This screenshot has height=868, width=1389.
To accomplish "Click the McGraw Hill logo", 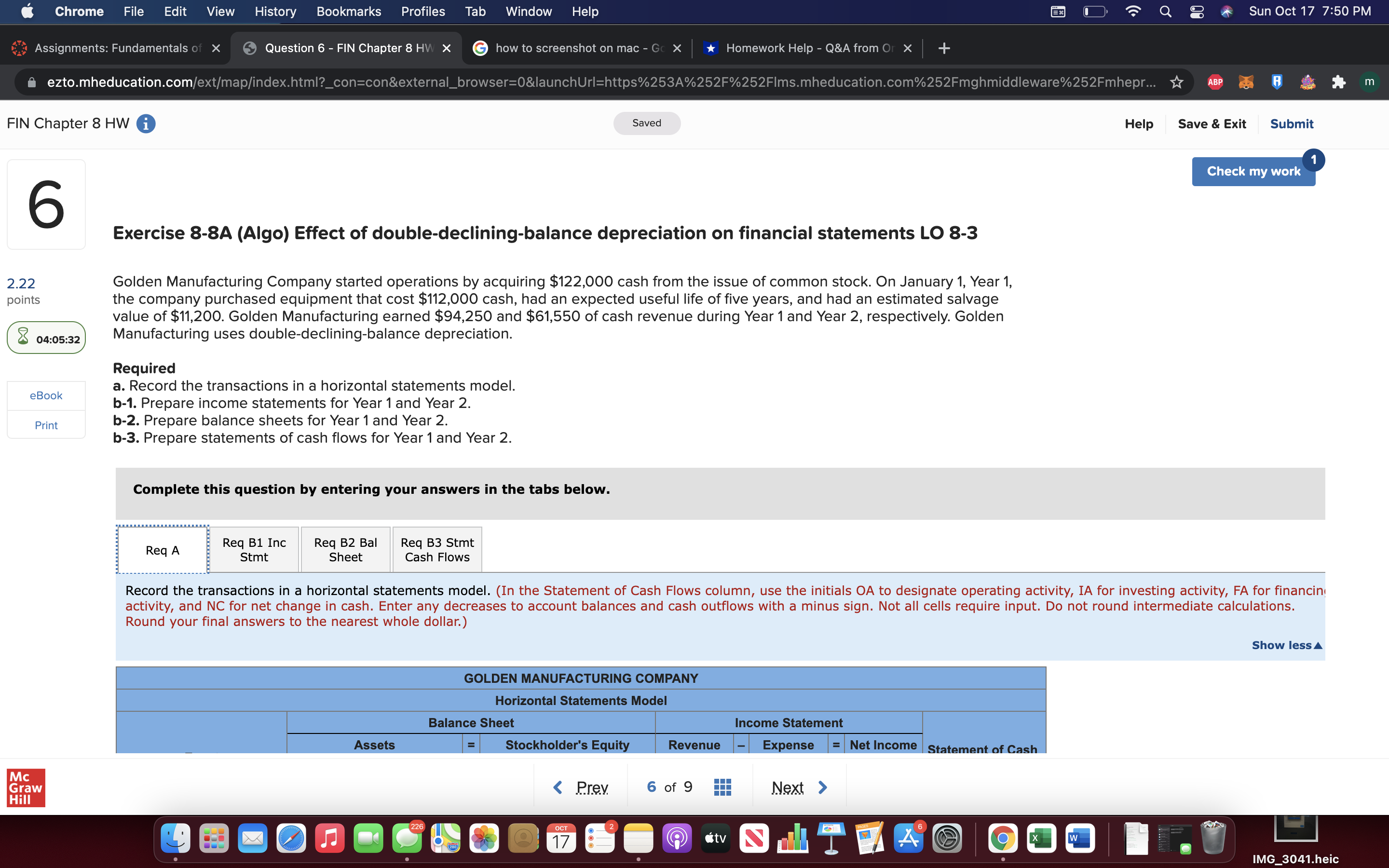I will pyautogui.click(x=26, y=787).
